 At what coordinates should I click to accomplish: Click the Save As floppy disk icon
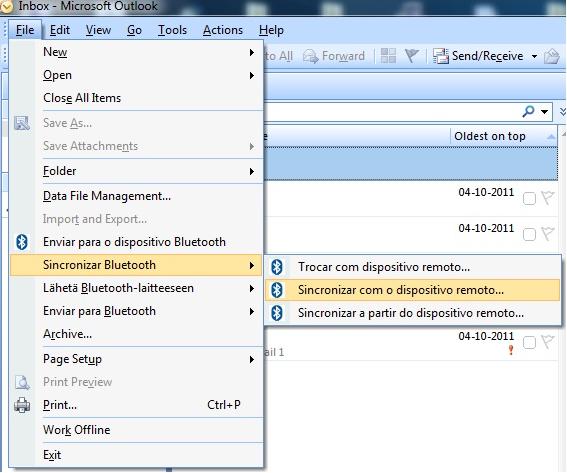[22, 123]
